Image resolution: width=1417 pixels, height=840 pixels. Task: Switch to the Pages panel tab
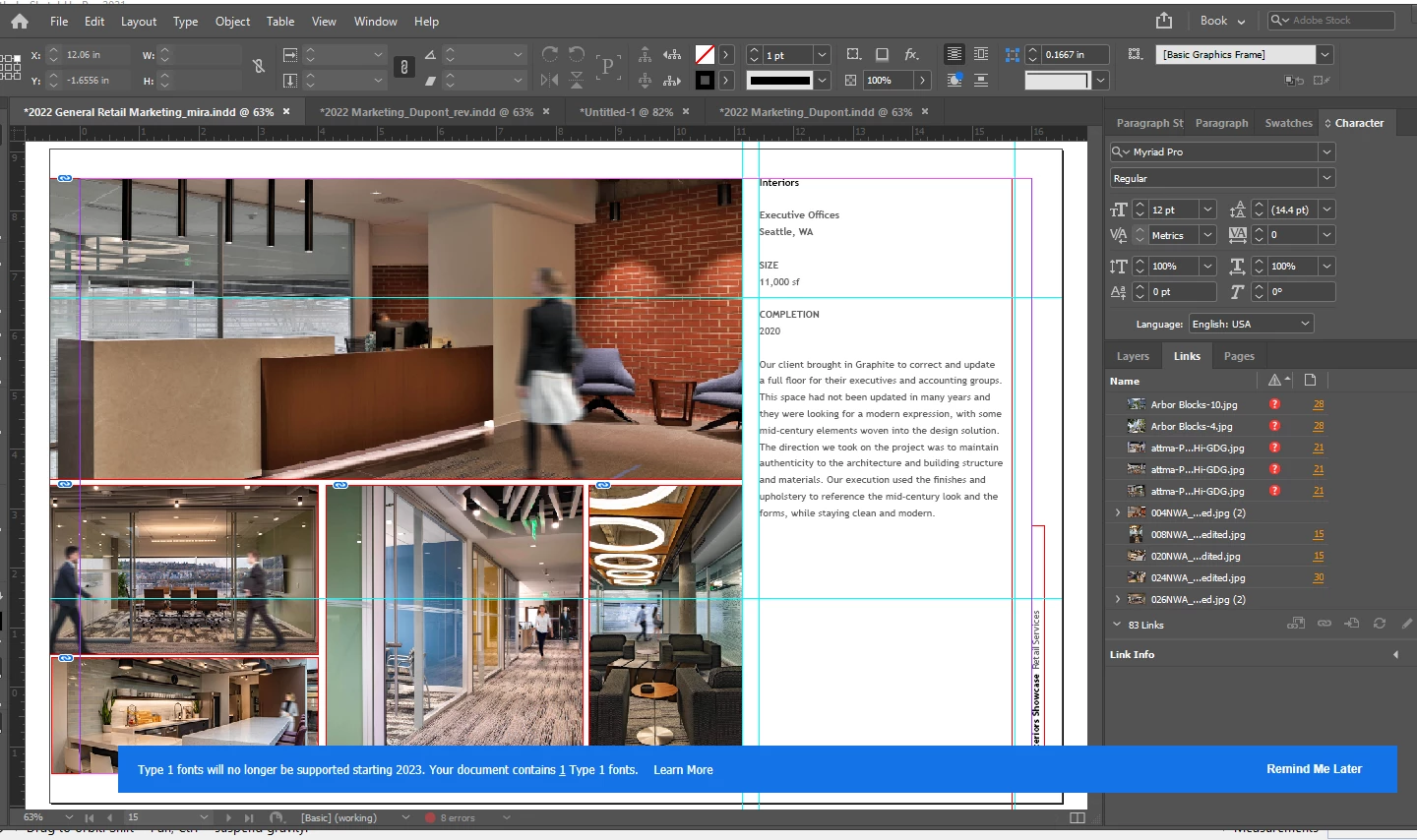coord(1239,356)
